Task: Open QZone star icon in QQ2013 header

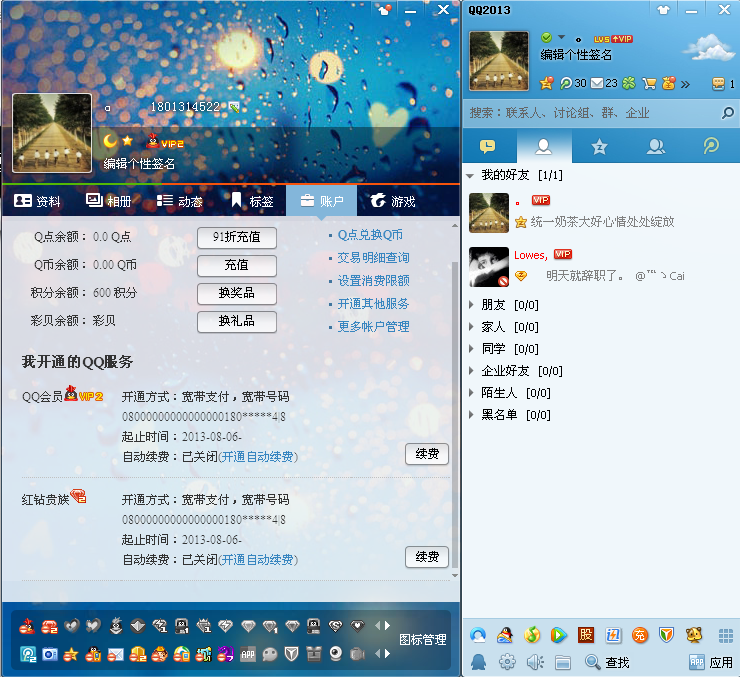Action: 547,84
